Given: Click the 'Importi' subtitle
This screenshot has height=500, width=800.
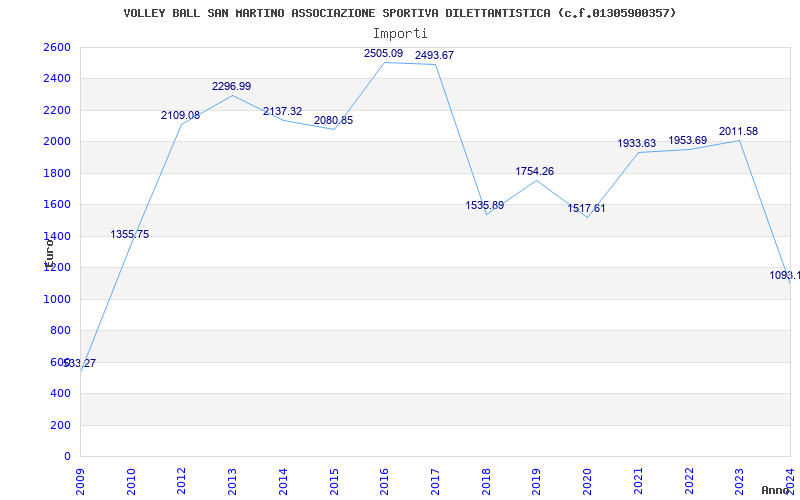Looking at the screenshot, I should [x=400, y=34].
